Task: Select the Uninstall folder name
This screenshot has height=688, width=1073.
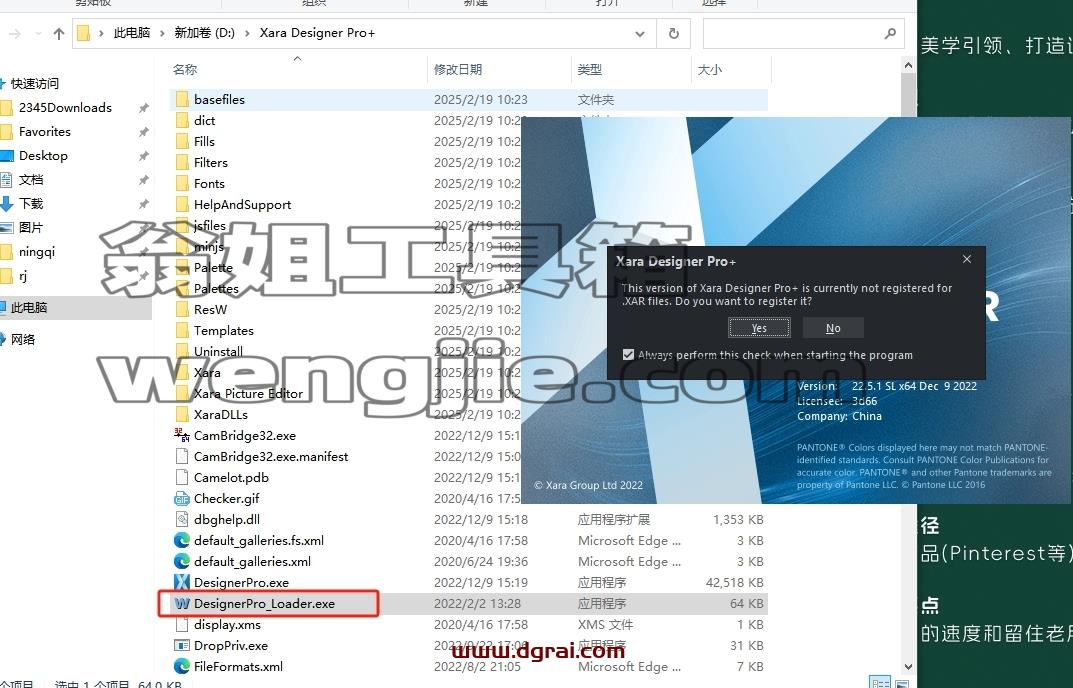Action: [x=218, y=351]
